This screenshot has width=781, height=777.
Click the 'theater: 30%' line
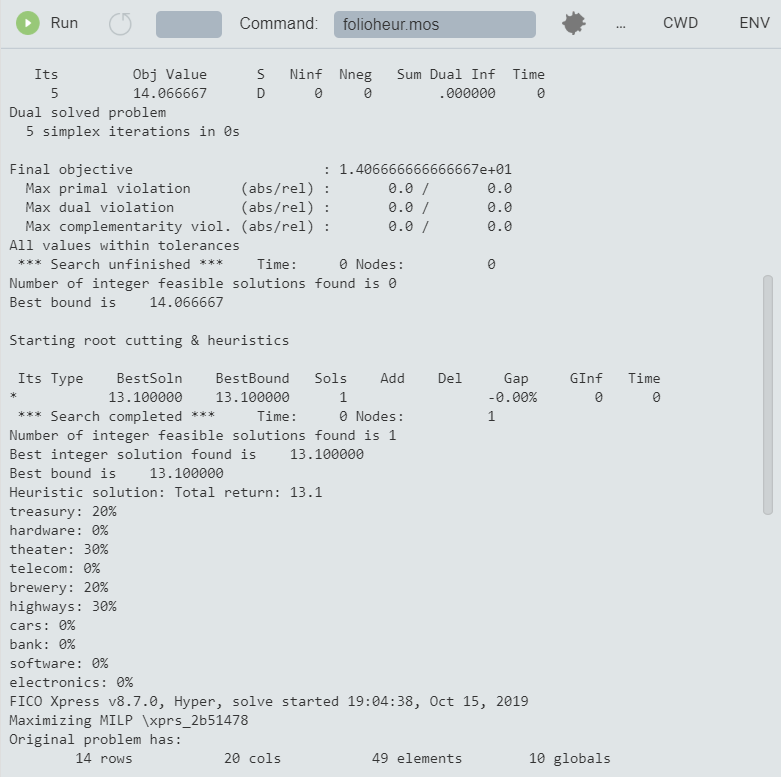(59, 549)
